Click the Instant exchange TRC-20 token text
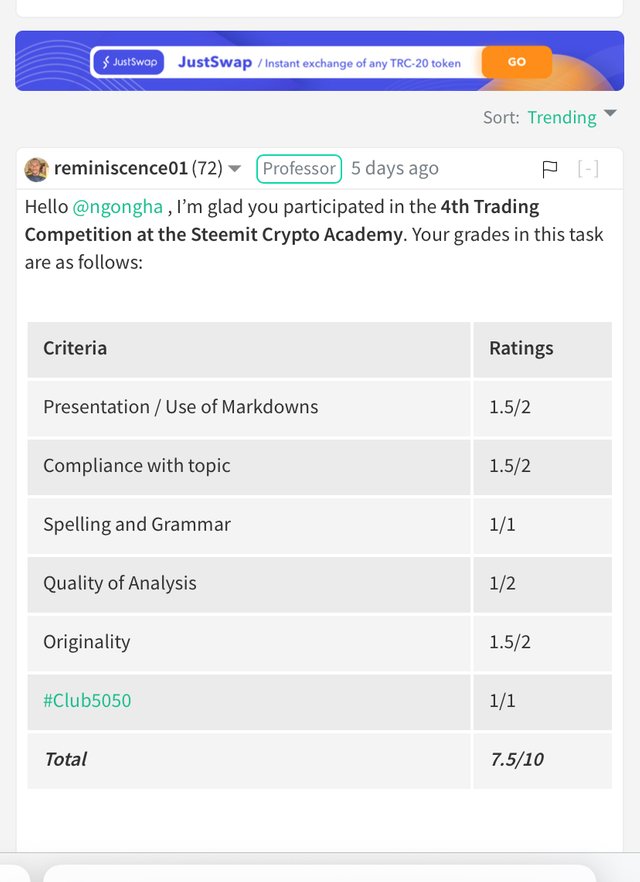 [x=359, y=64]
